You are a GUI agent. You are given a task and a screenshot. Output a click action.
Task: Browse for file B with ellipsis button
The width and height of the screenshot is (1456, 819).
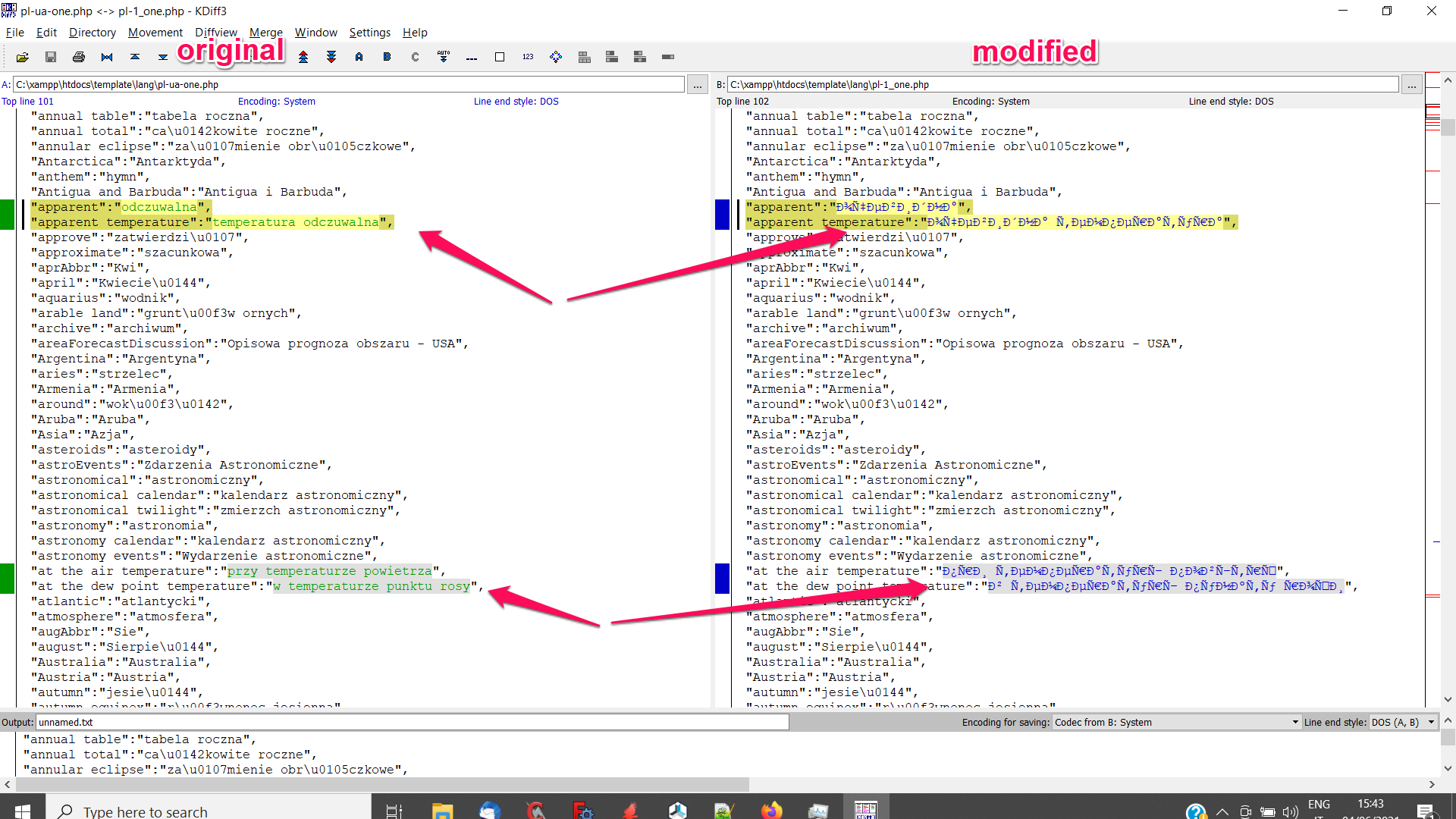click(x=1412, y=85)
